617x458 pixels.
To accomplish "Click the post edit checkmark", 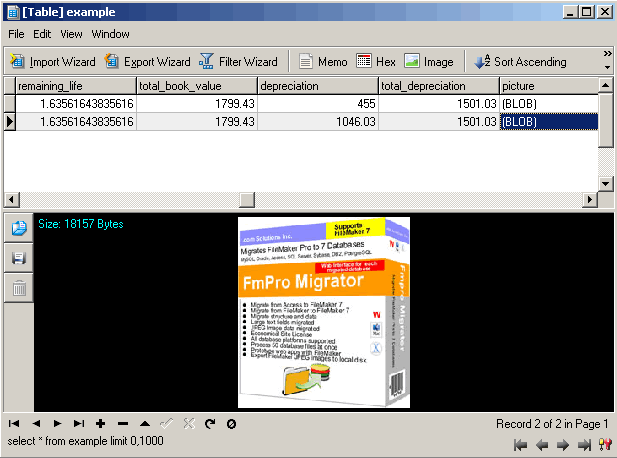I will [x=167, y=423].
